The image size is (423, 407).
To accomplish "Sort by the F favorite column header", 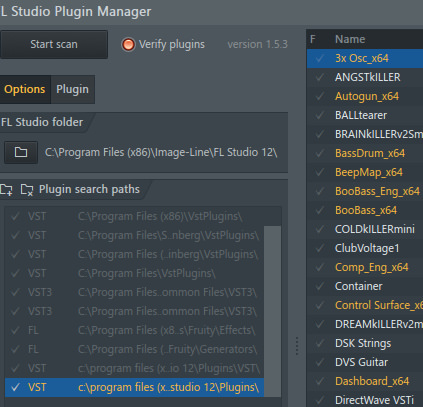I will coord(313,39).
